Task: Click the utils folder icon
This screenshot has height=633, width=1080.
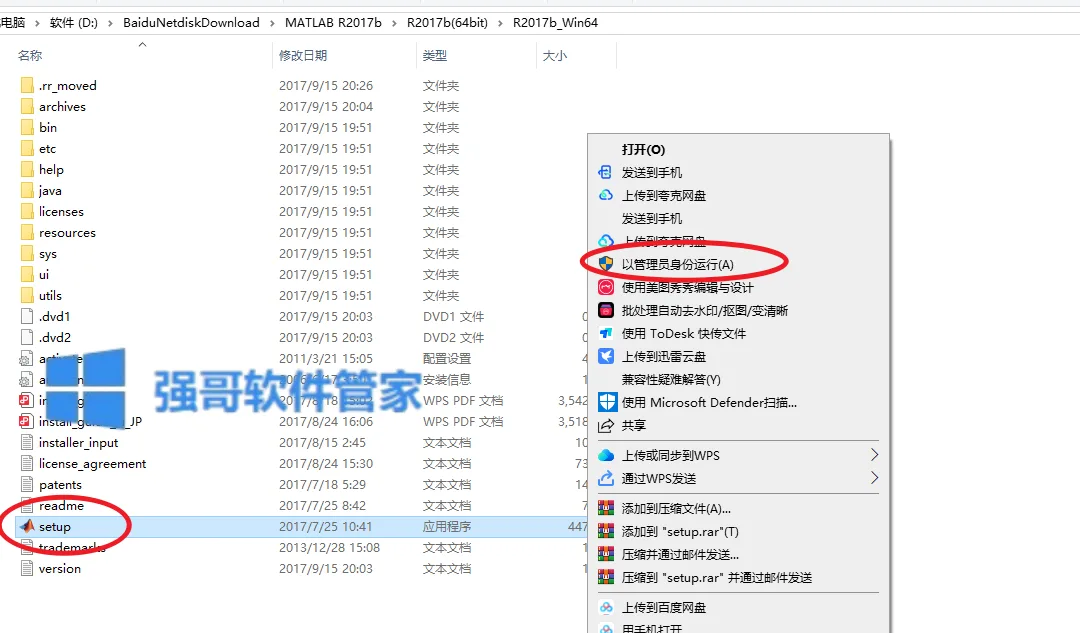Action: (27, 295)
